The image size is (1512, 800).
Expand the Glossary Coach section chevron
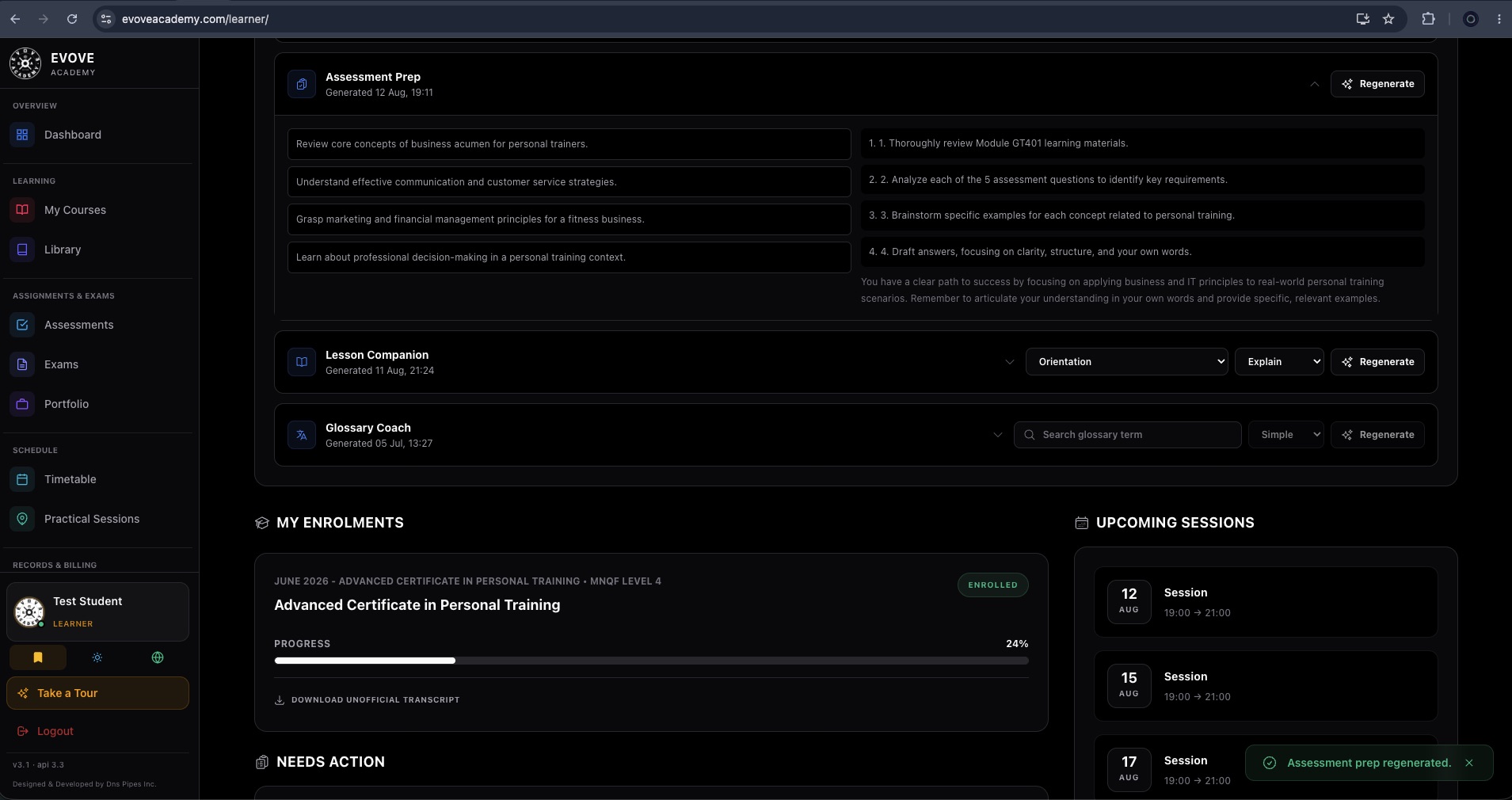[998, 435]
